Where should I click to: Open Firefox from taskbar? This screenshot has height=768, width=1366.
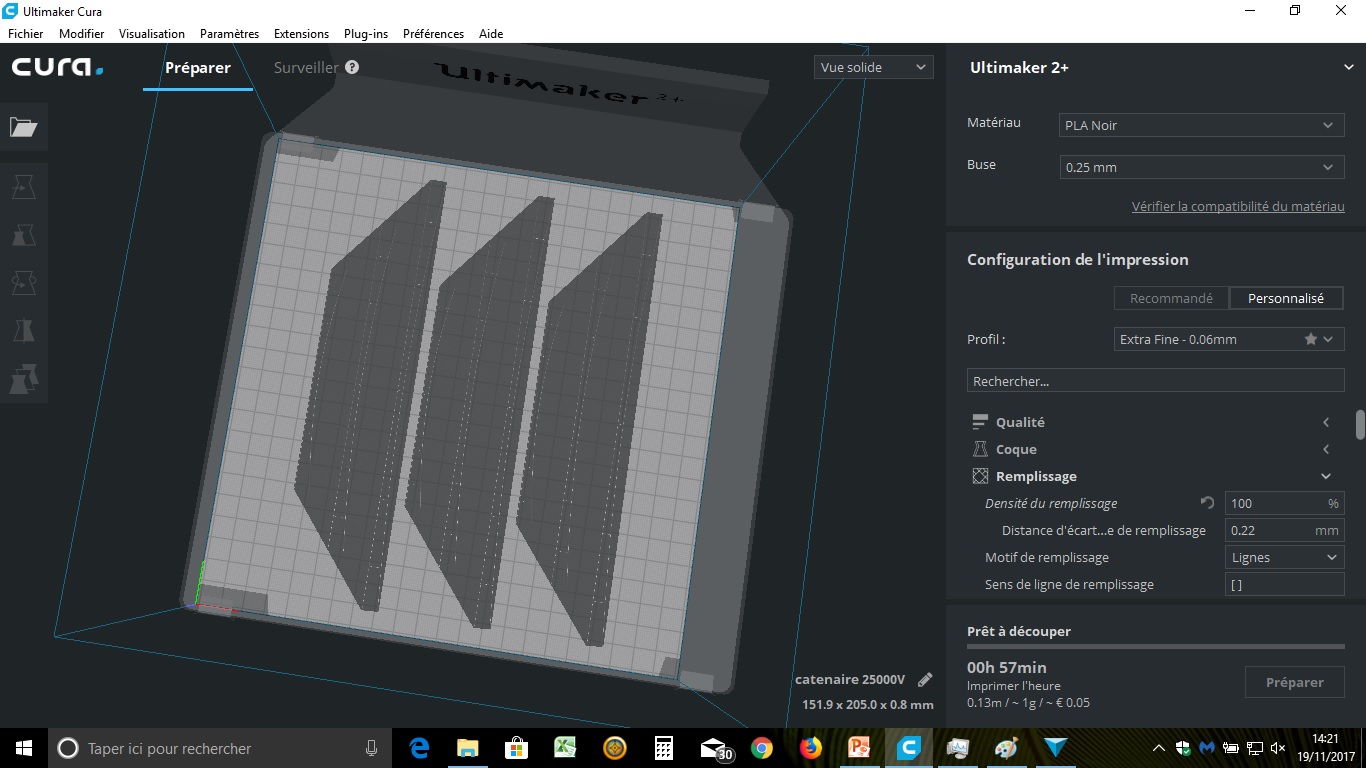coord(810,748)
